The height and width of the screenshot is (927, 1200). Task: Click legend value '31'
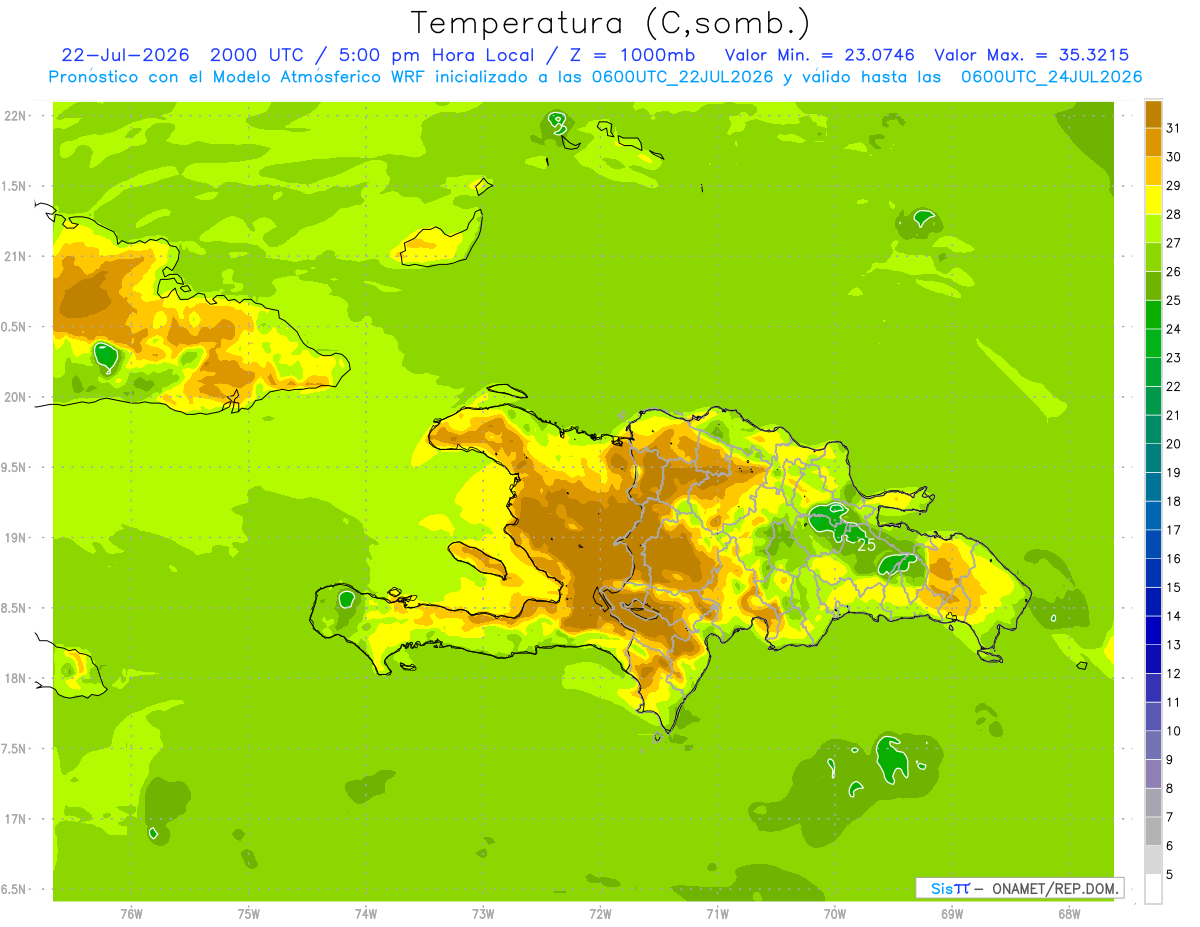click(x=1174, y=128)
